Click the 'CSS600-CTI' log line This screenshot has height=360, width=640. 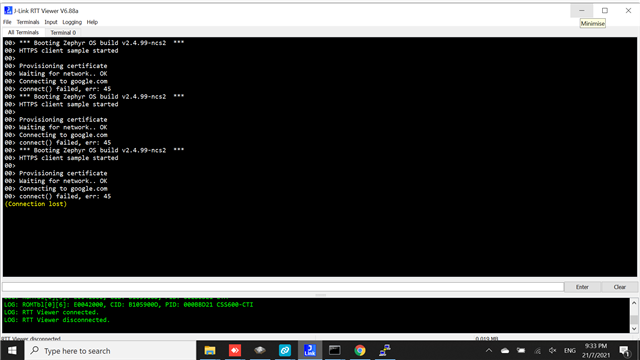[x=128, y=304]
